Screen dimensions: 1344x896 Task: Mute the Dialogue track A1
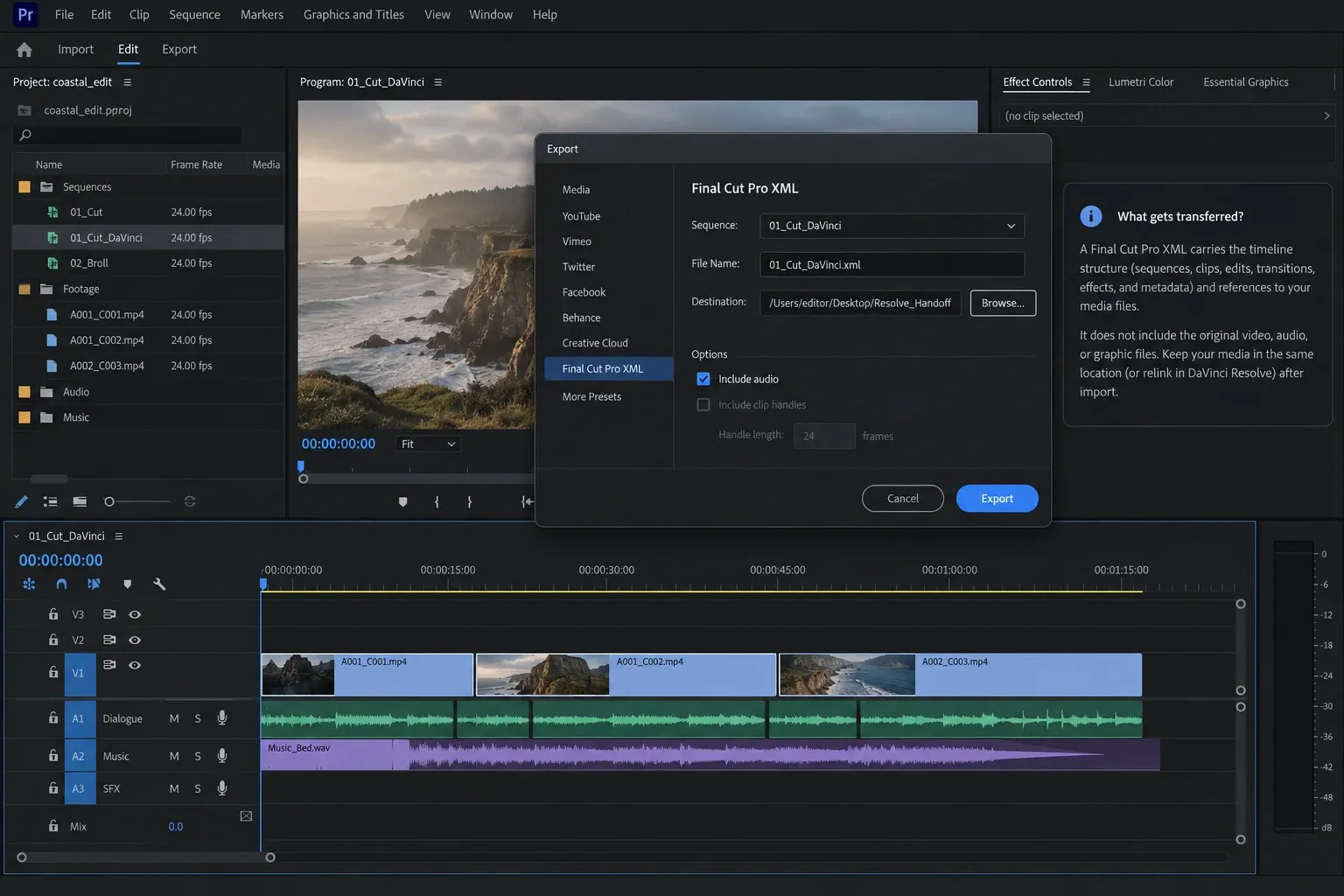tap(174, 718)
